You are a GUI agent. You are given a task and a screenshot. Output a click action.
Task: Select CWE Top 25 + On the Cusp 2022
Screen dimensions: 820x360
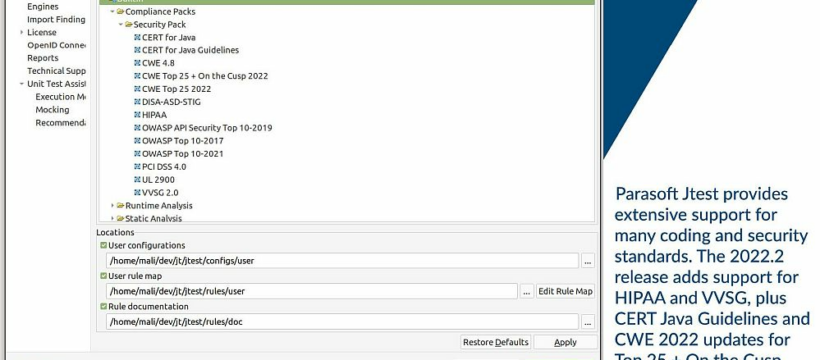click(x=205, y=76)
